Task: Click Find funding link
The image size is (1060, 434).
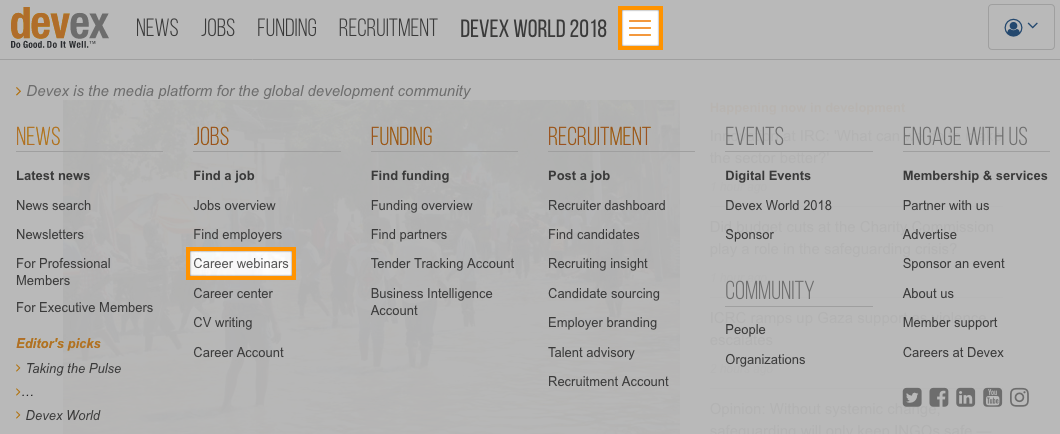Action: (x=410, y=176)
